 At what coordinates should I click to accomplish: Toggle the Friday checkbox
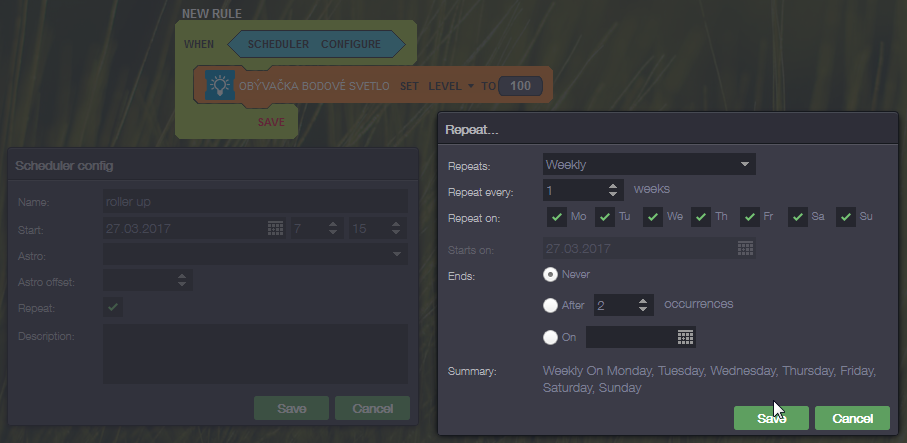pos(750,217)
